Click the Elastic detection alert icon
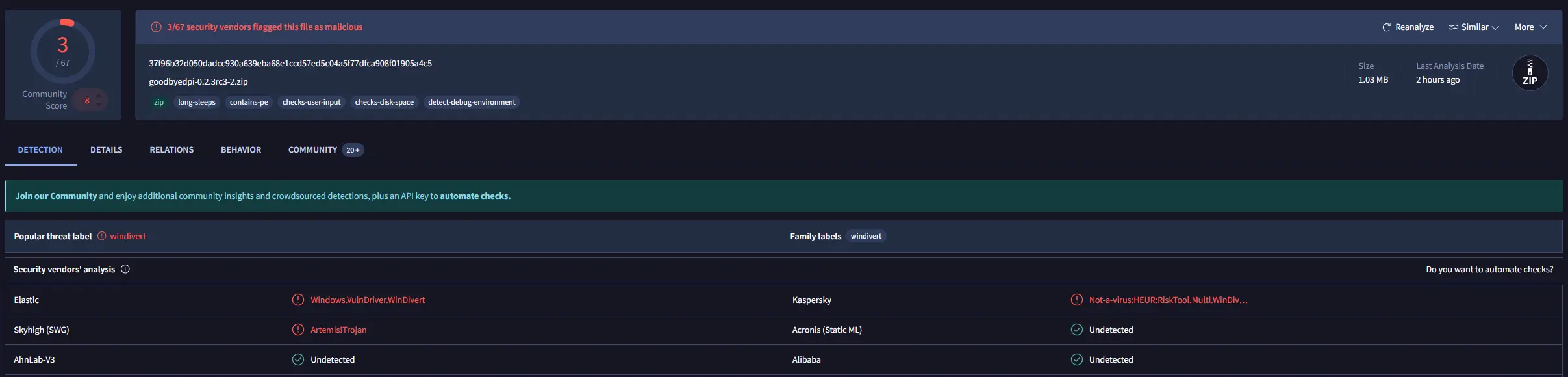Screen dimensions: 1568x377 [x=298, y=300]
